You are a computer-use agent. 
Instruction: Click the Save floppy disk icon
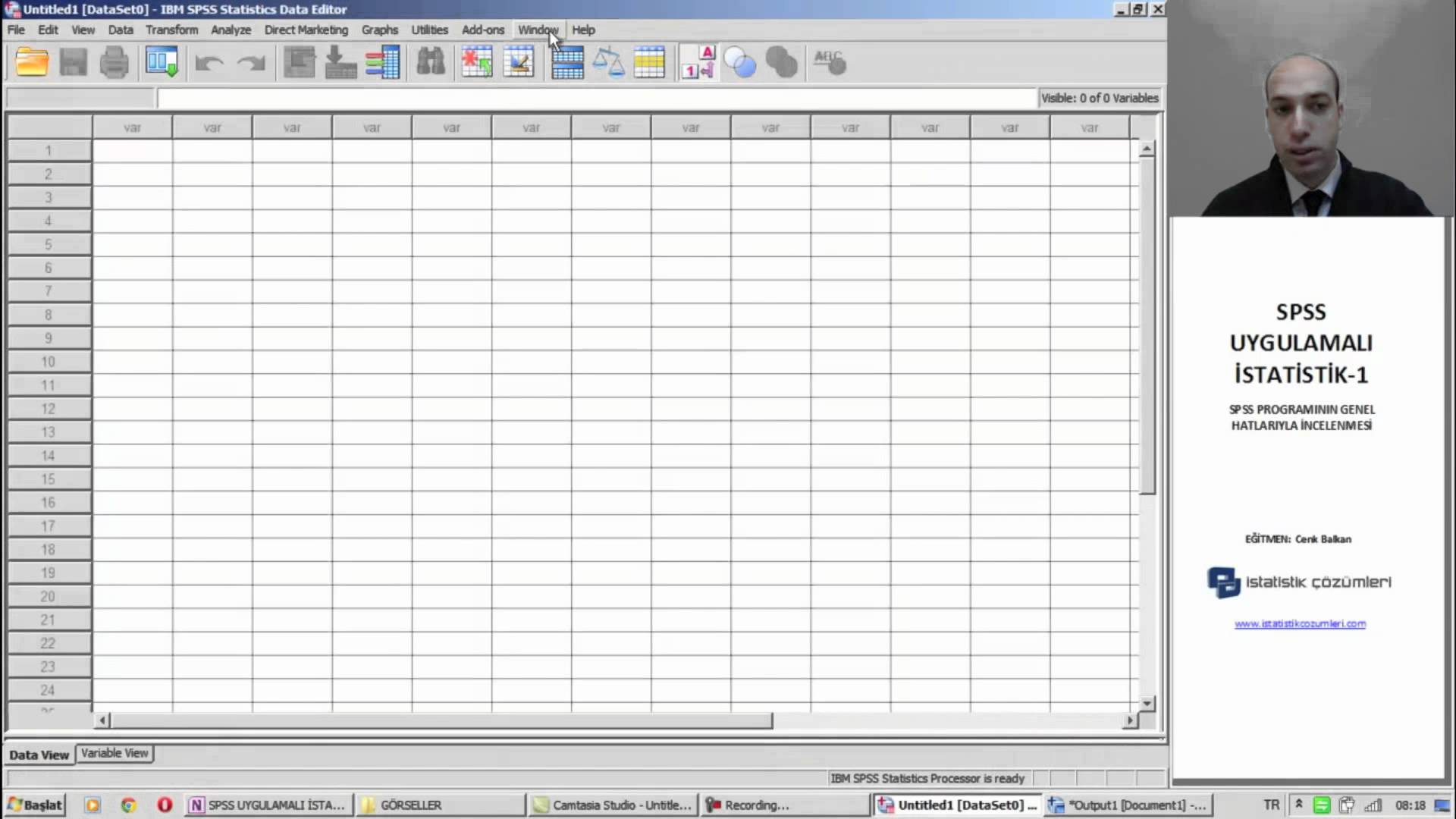tap(74, 62)
